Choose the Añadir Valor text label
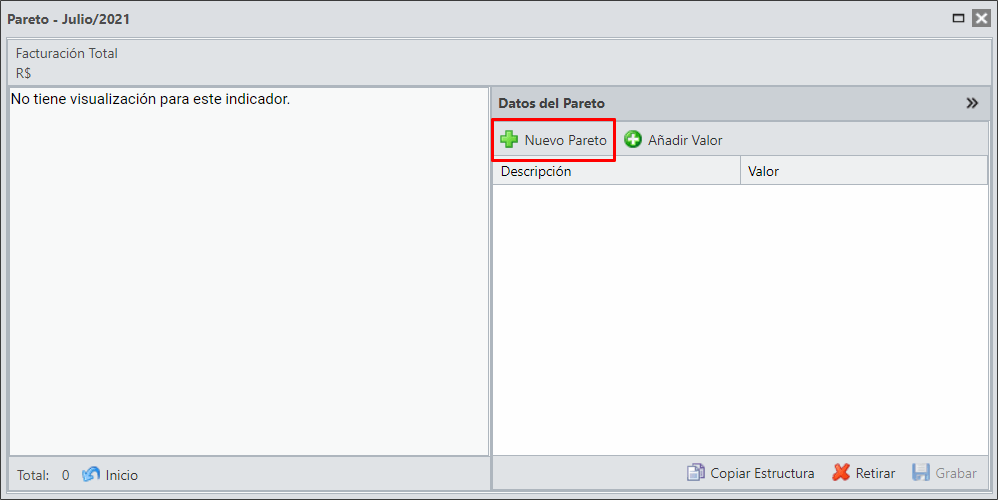The height and width of the screenshot is (500, 998). pyautogui.click(x=685, y=140)
